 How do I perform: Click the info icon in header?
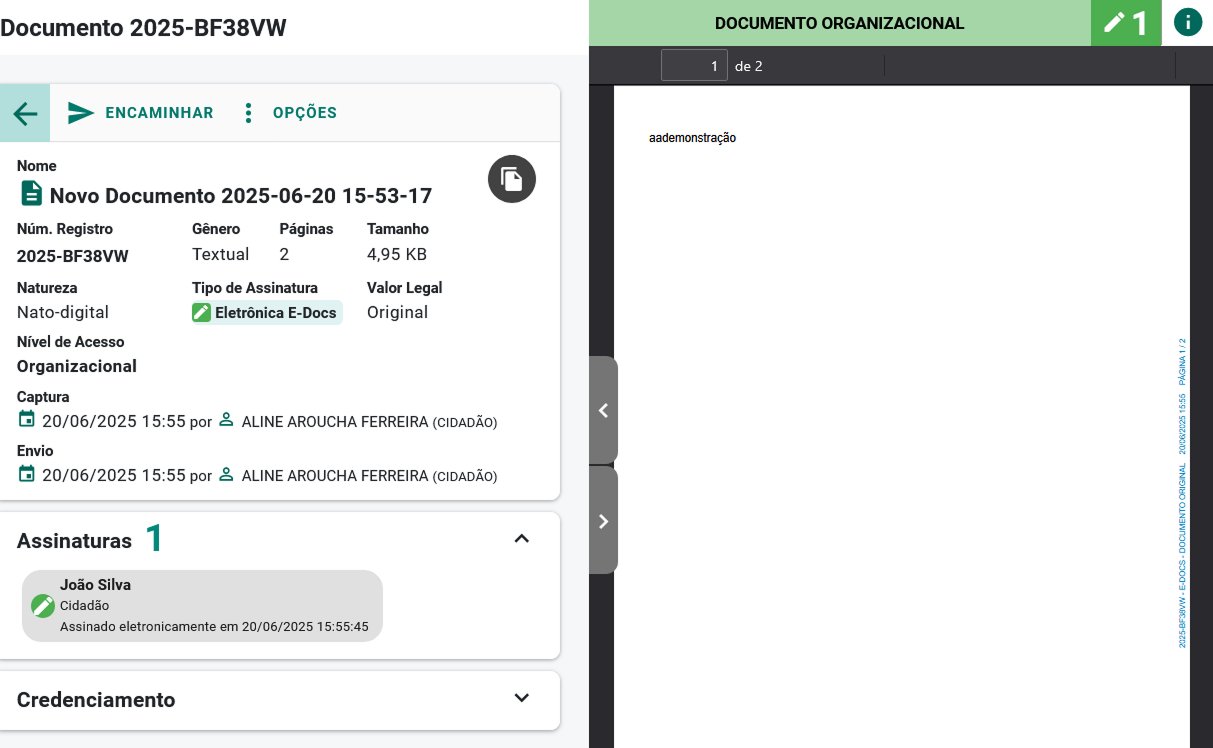pos(1187,22)
